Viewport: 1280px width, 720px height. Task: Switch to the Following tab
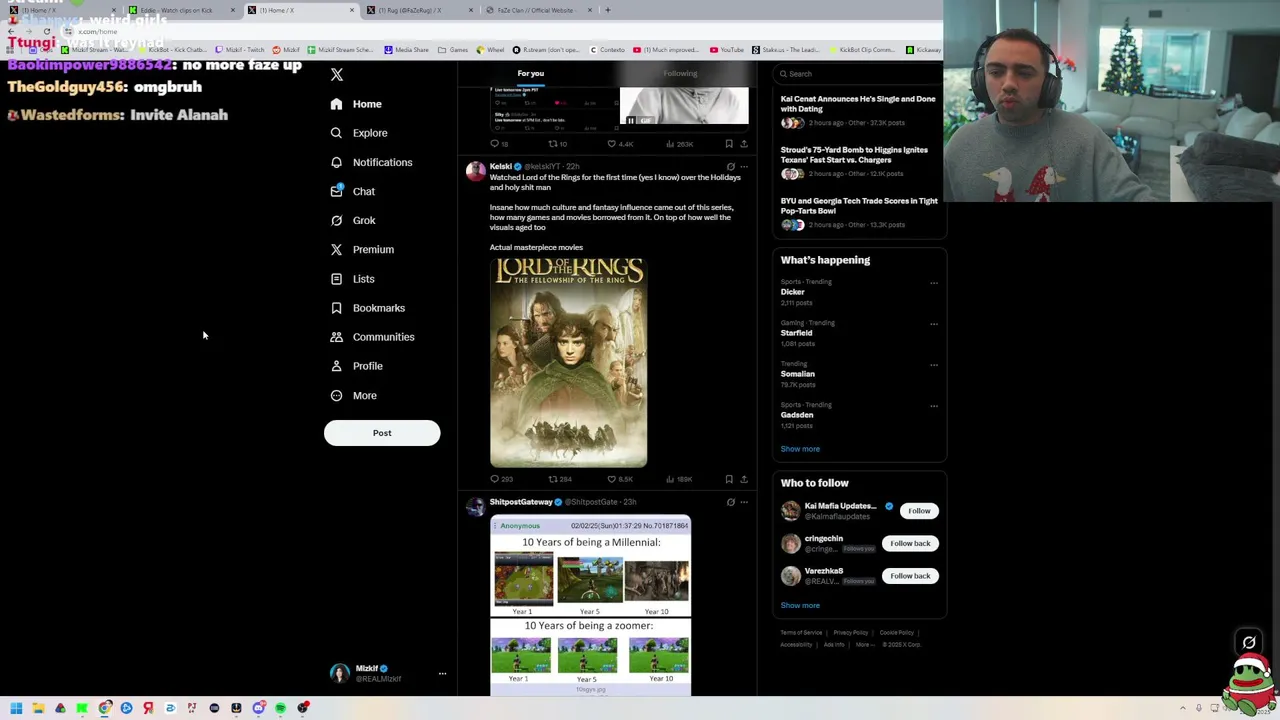pos(680,73)
